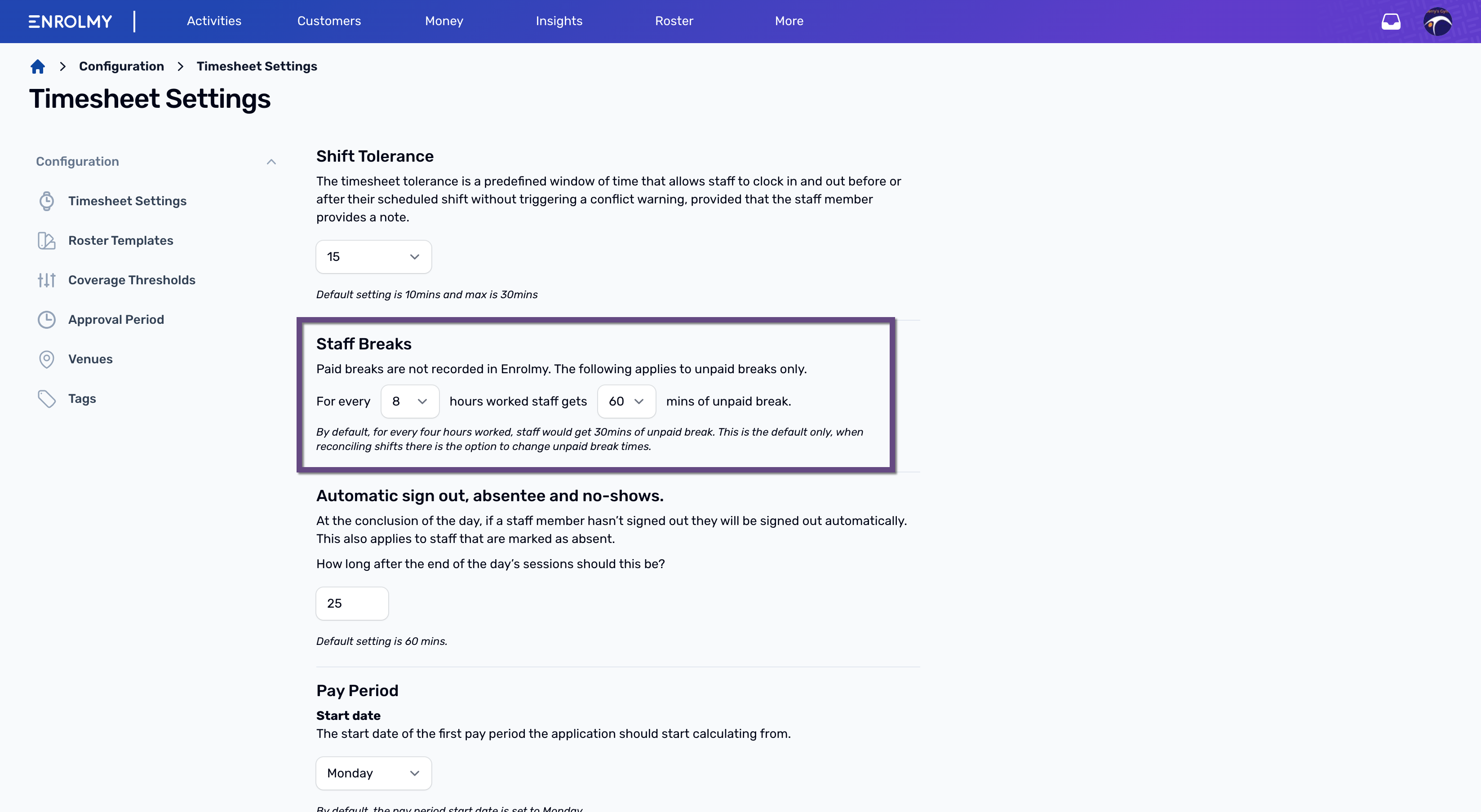The image size is (1481, 812).
Task: Click the Configuration breadcrumb link
Action: coord(121,66)
